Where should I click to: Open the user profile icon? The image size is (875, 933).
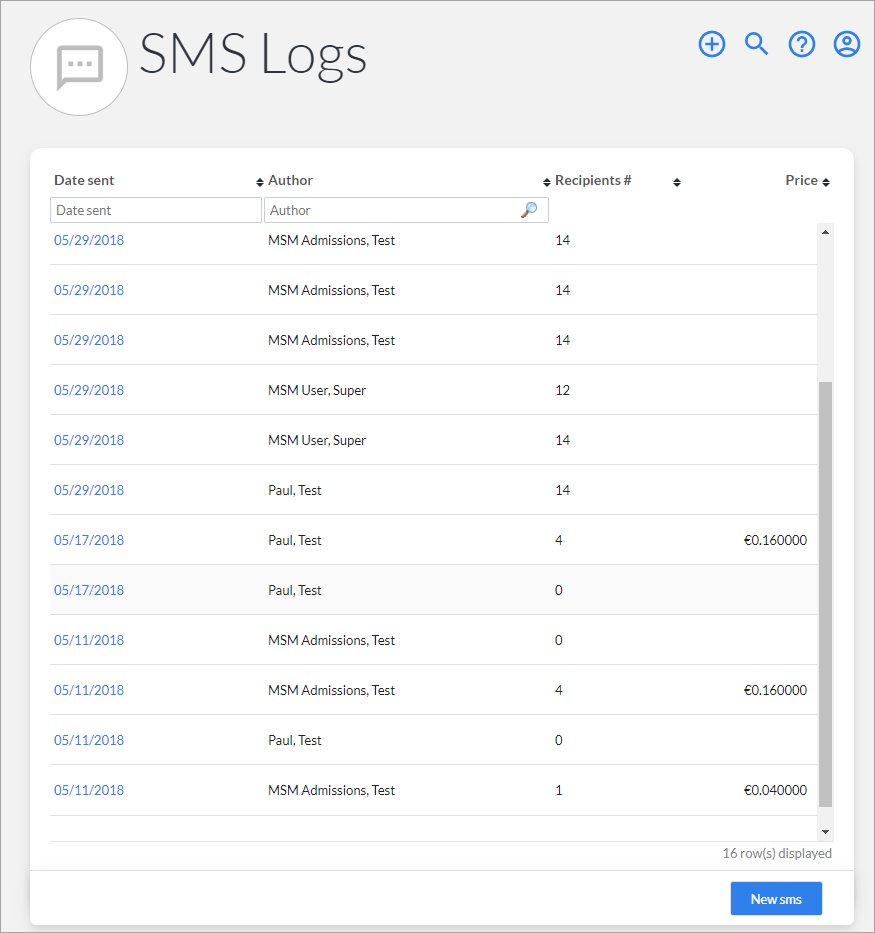tap(846, 44)
